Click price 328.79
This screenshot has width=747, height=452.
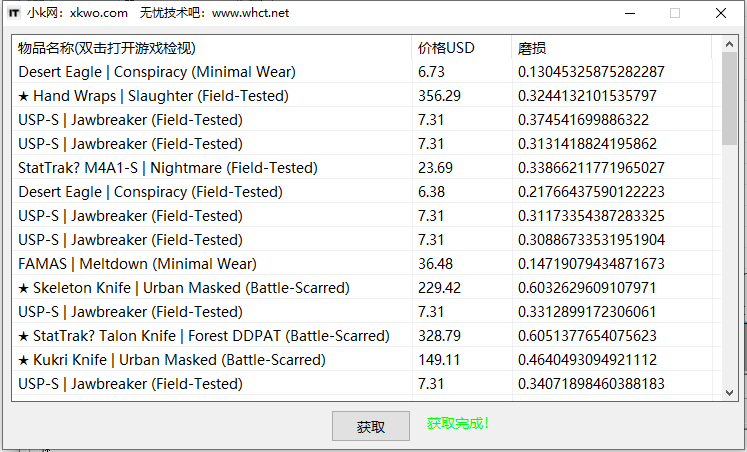(x=439, y=336)
